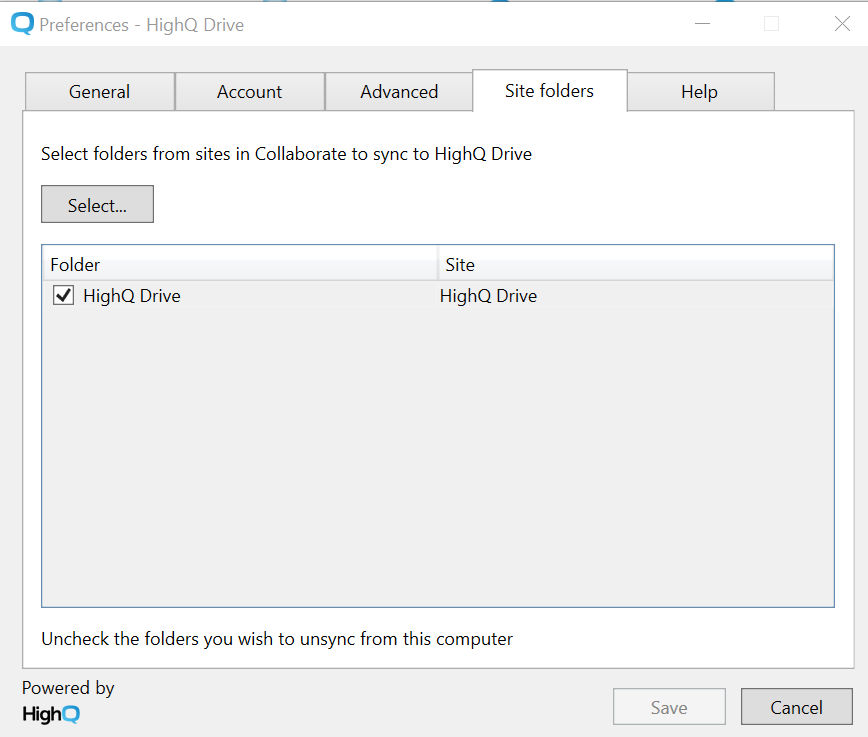Click HighQ Drive in Site column
868x737 pixels.
pos(488,296)
